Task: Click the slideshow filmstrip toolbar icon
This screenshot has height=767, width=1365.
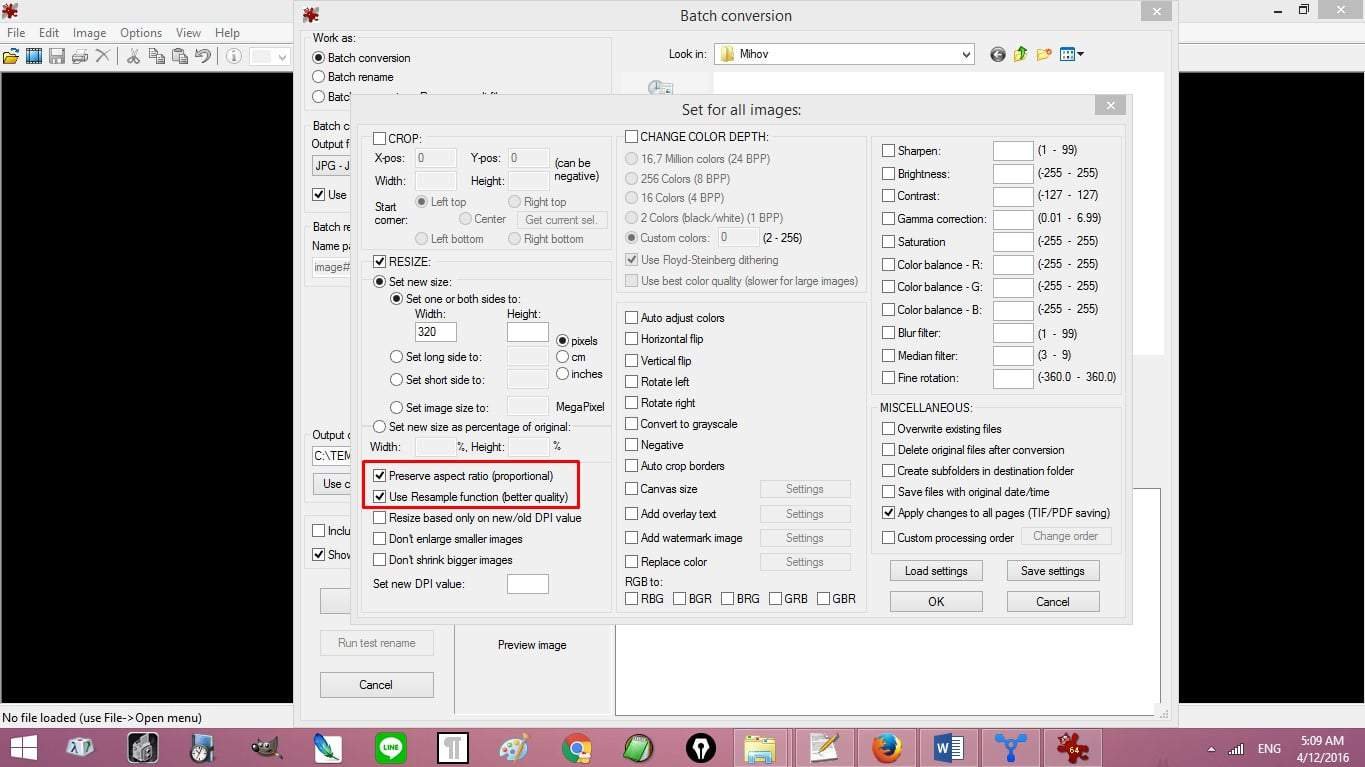Action: coord(34,56)
